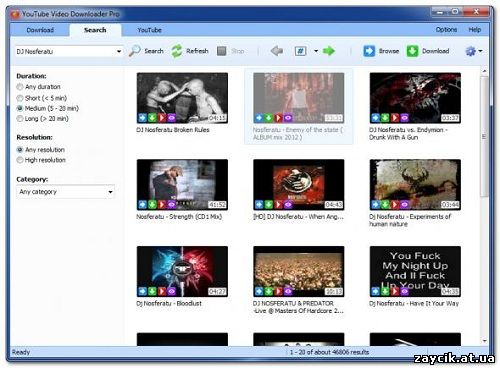Image resolution: width=500 pixels, height=368 pixels.
Task: Click purple preview eye on Bloodlust video
Action: point(172,291)
